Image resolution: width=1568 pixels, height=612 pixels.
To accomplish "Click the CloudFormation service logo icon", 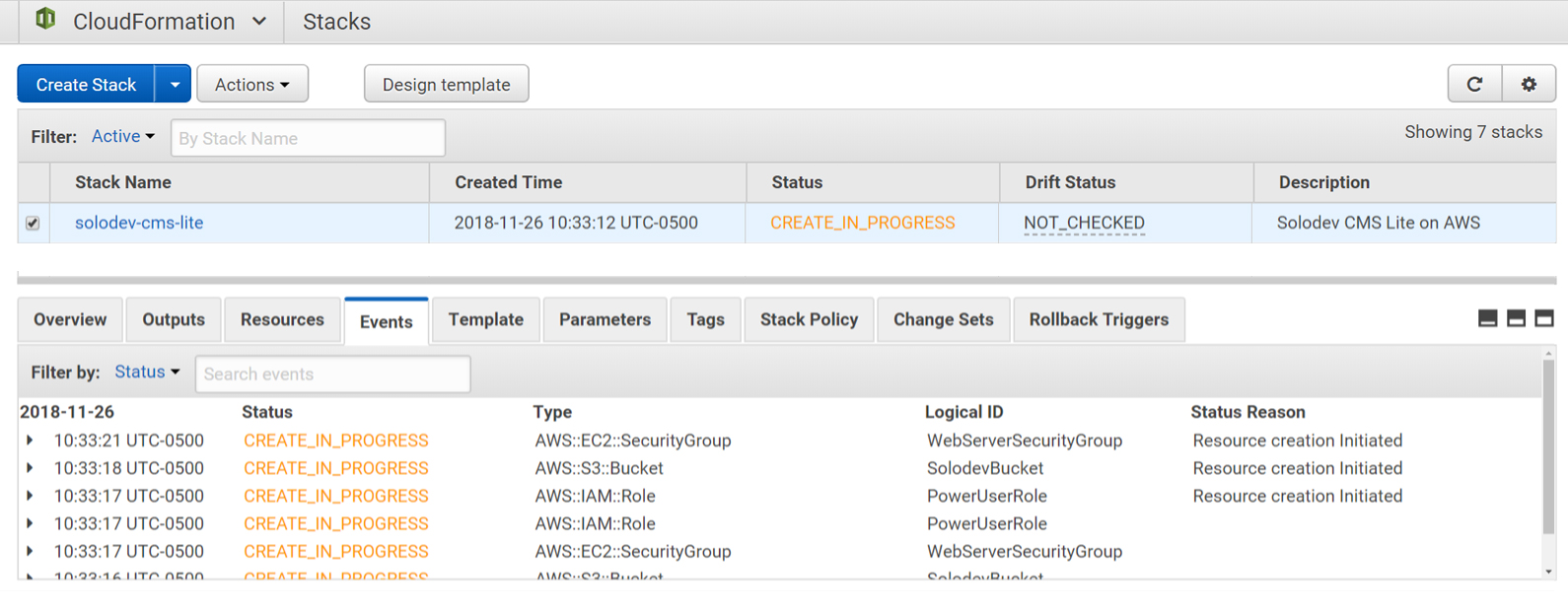I will (x=45, y=19).
